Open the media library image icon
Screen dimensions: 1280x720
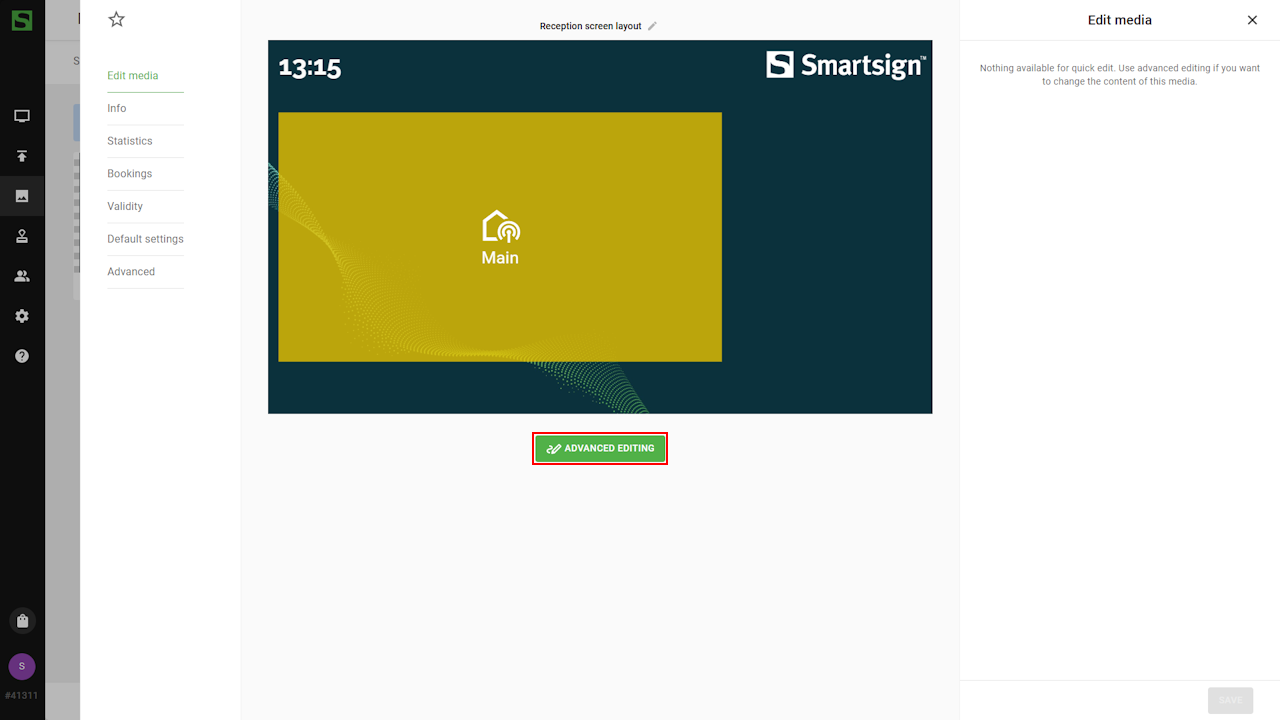pos(22,196)
